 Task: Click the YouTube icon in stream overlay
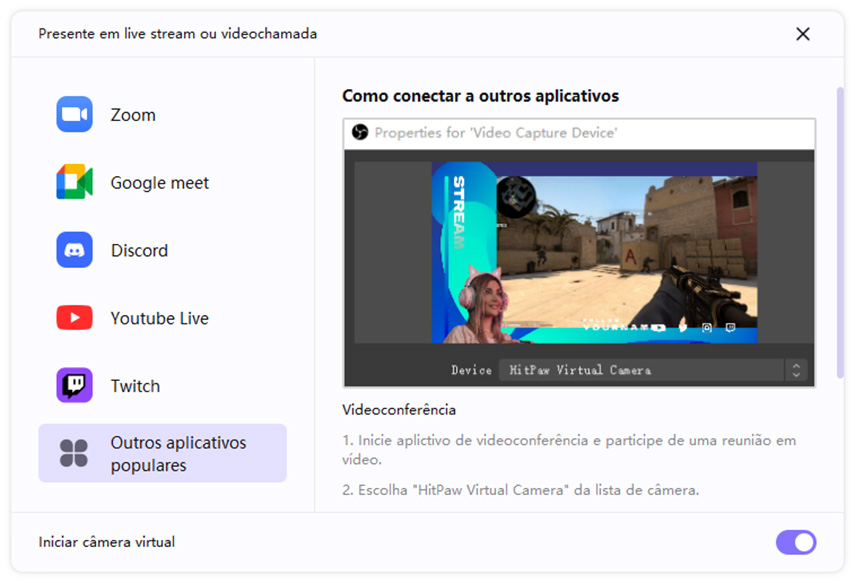tap(658, 328)
